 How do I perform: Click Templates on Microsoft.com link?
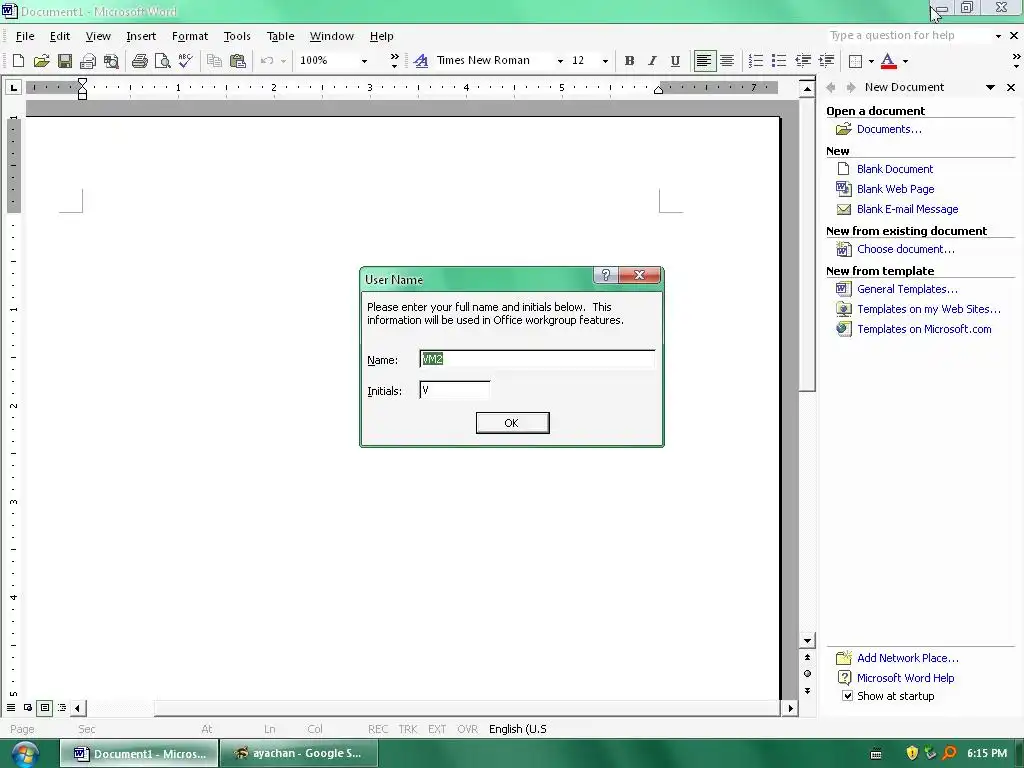[924, 329]
